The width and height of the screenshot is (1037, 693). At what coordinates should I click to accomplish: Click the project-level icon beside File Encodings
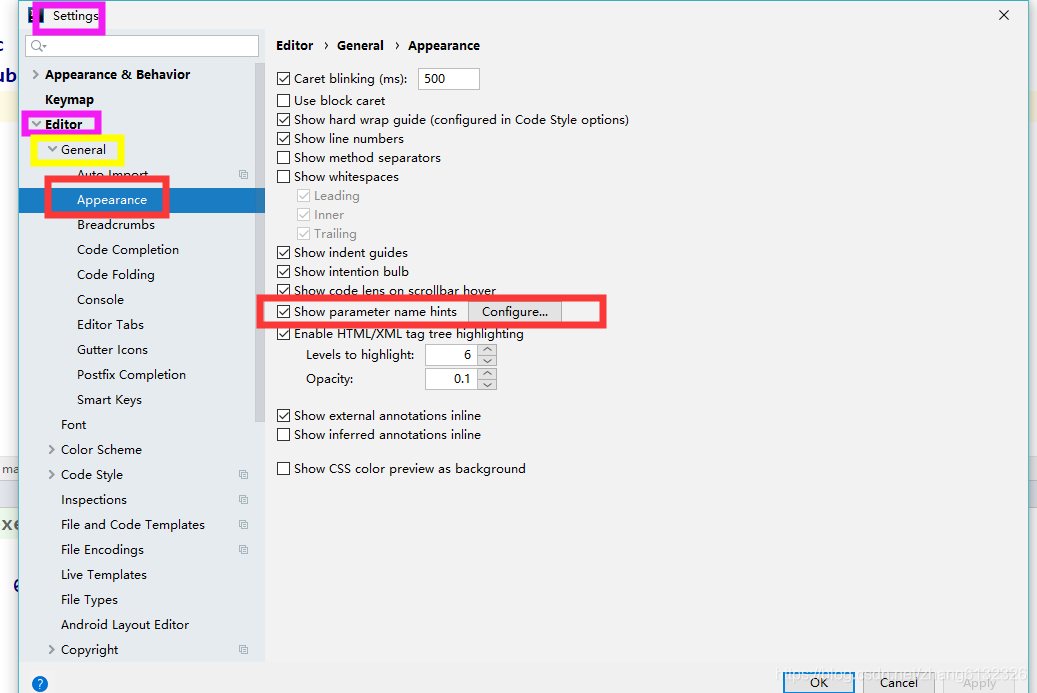coord(243,550)
